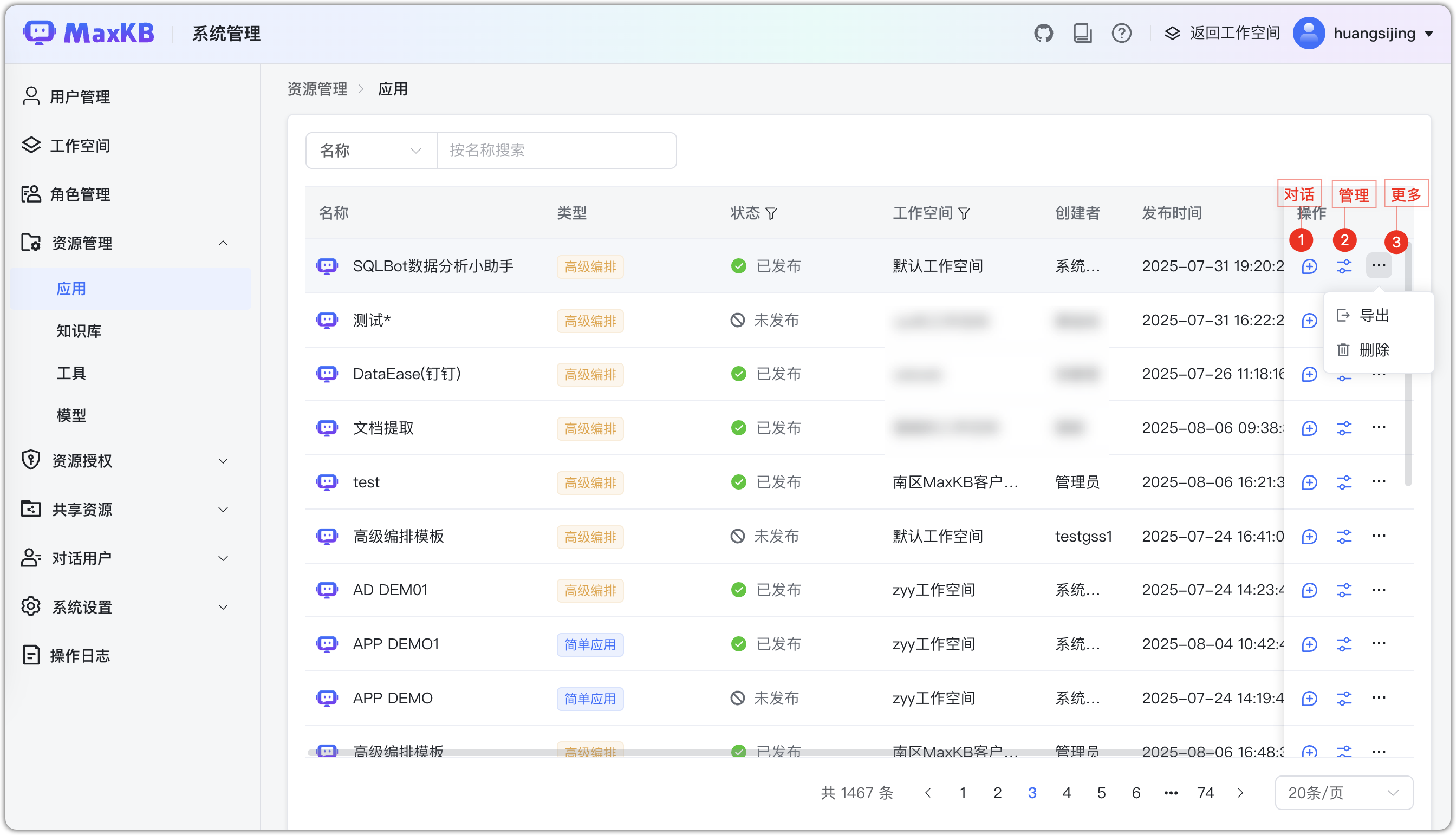
Task: Click more options for 文档提取 row
Action: 1379,427
